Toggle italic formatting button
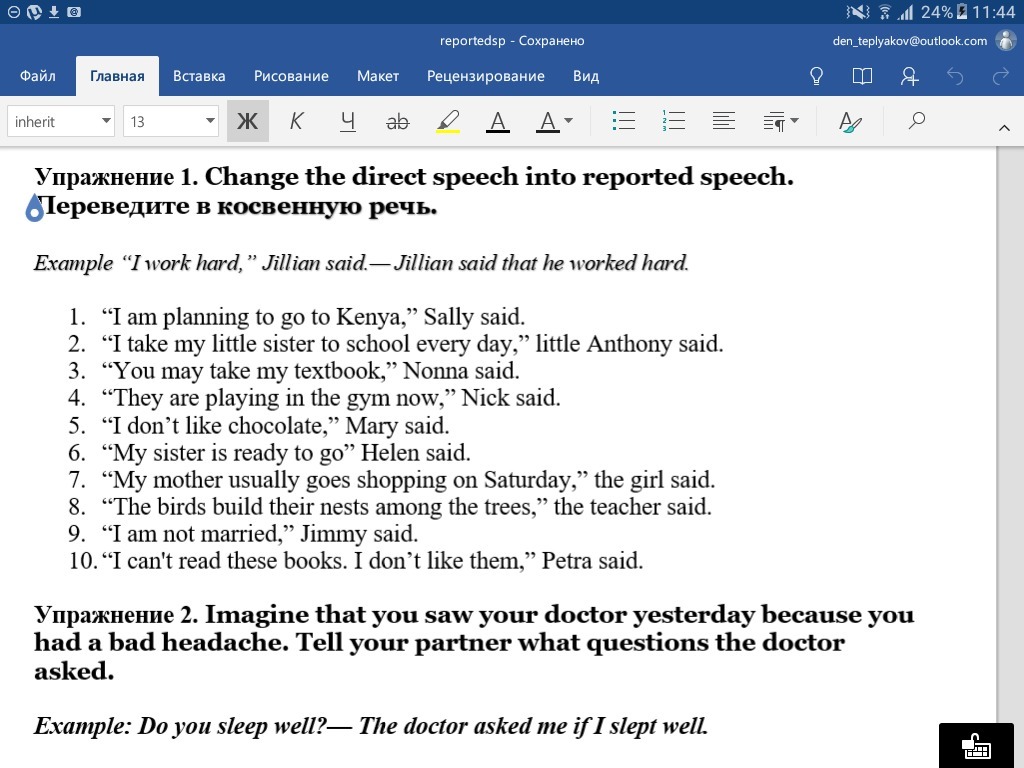Screen dimensions: 1024x768 [297, 122]
